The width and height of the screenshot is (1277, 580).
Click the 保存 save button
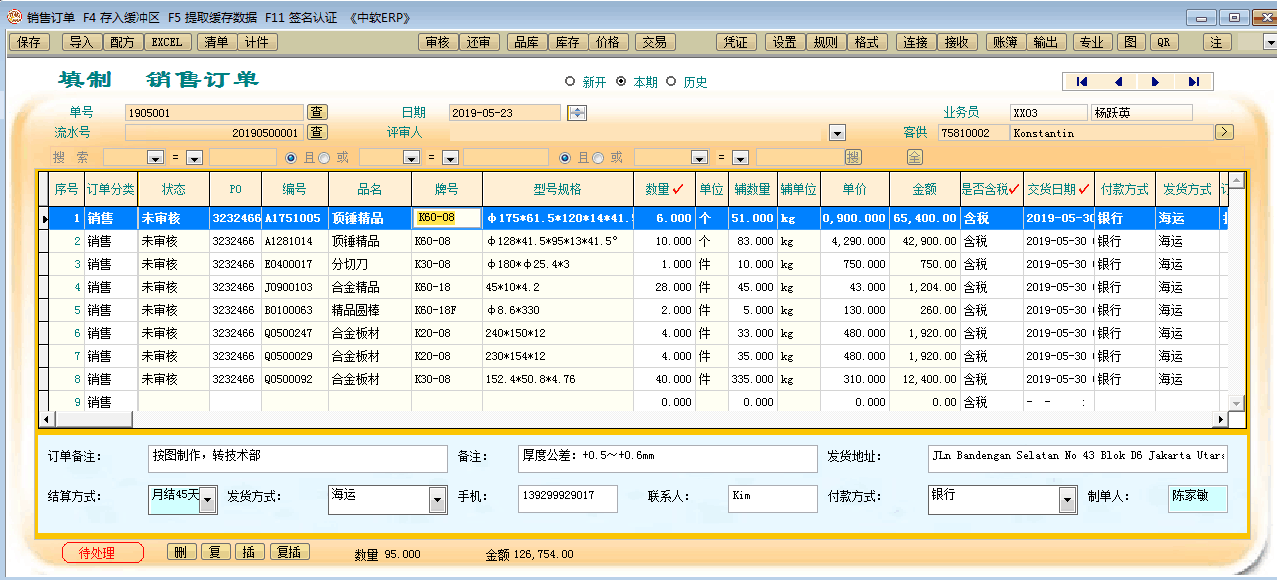(29, 42)
